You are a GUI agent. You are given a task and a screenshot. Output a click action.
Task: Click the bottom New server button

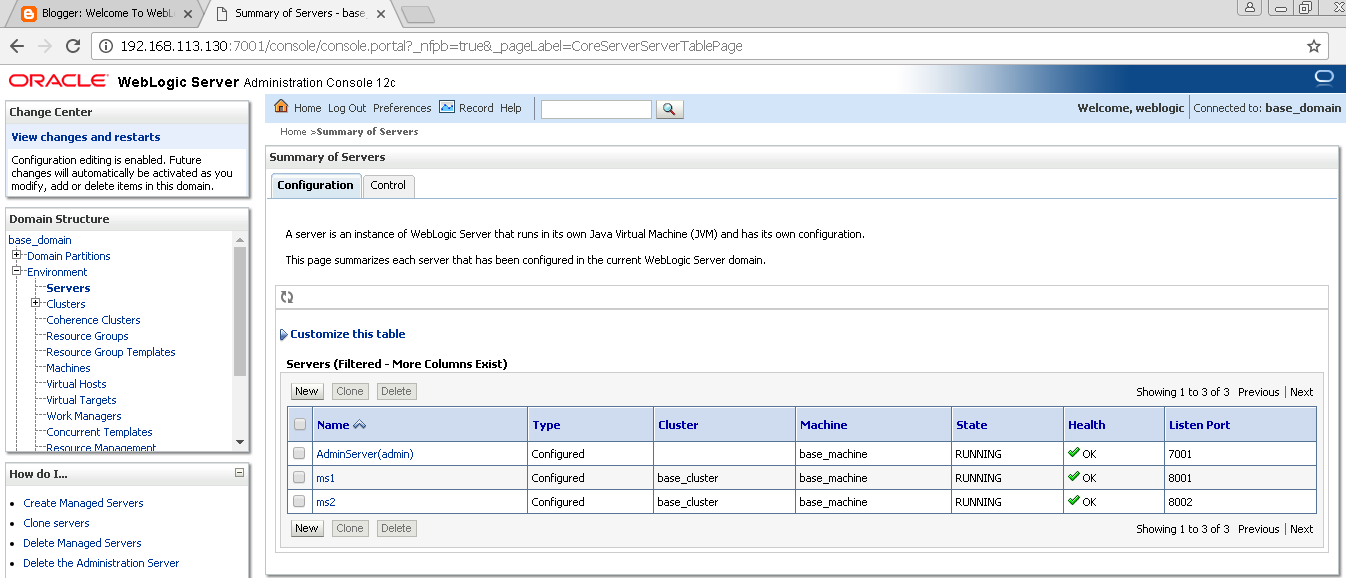pos(307,529)
